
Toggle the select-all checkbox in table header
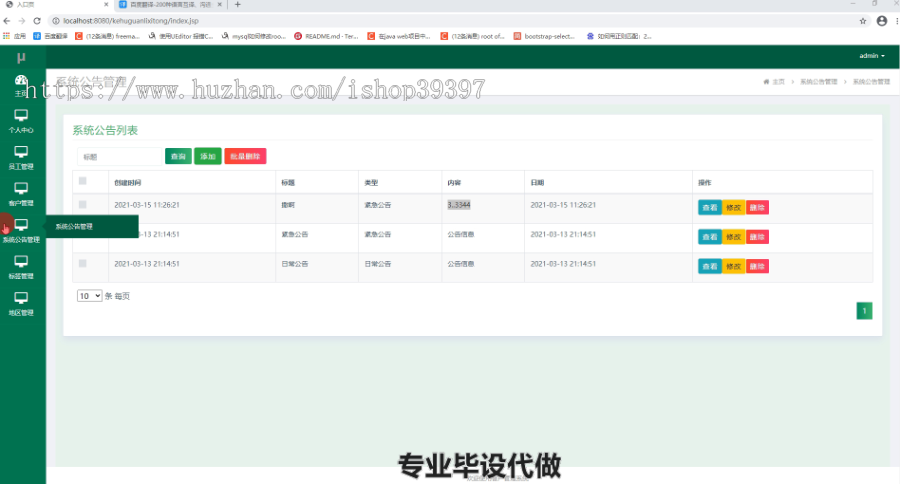click(83, 181)
